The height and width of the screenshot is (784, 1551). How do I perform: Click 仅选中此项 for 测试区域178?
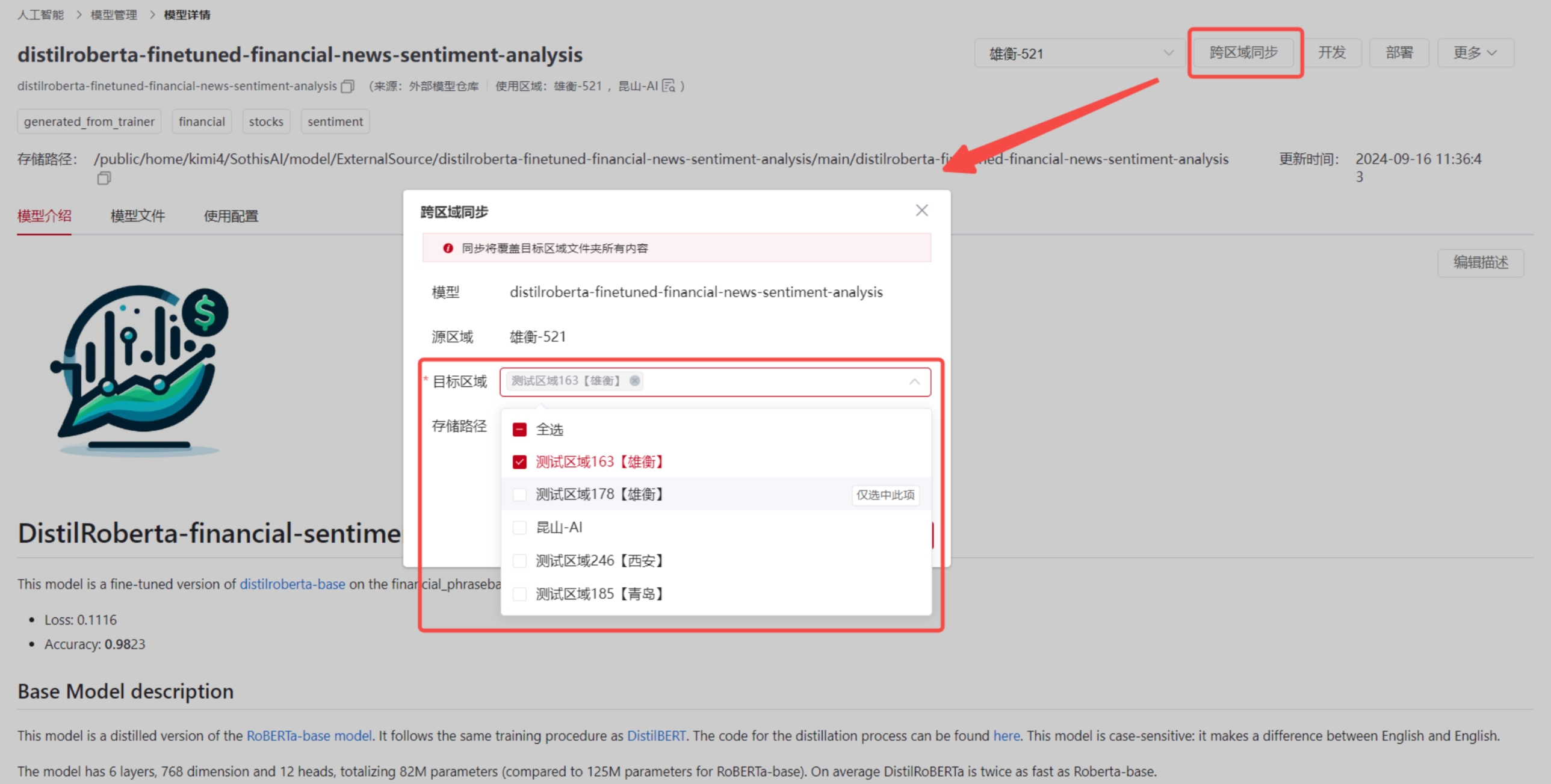pyautogui.click(x=885, y=495)
